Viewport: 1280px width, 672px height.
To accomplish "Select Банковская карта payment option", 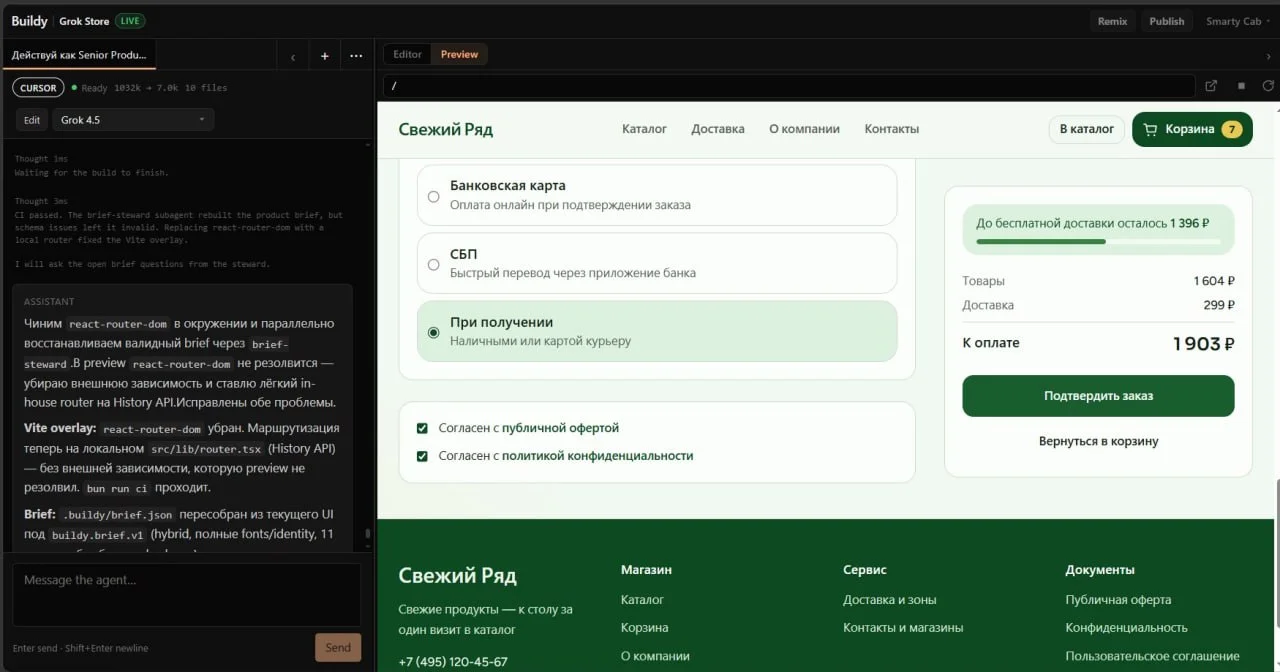I will pyautogui.click(x=657, y=195).
